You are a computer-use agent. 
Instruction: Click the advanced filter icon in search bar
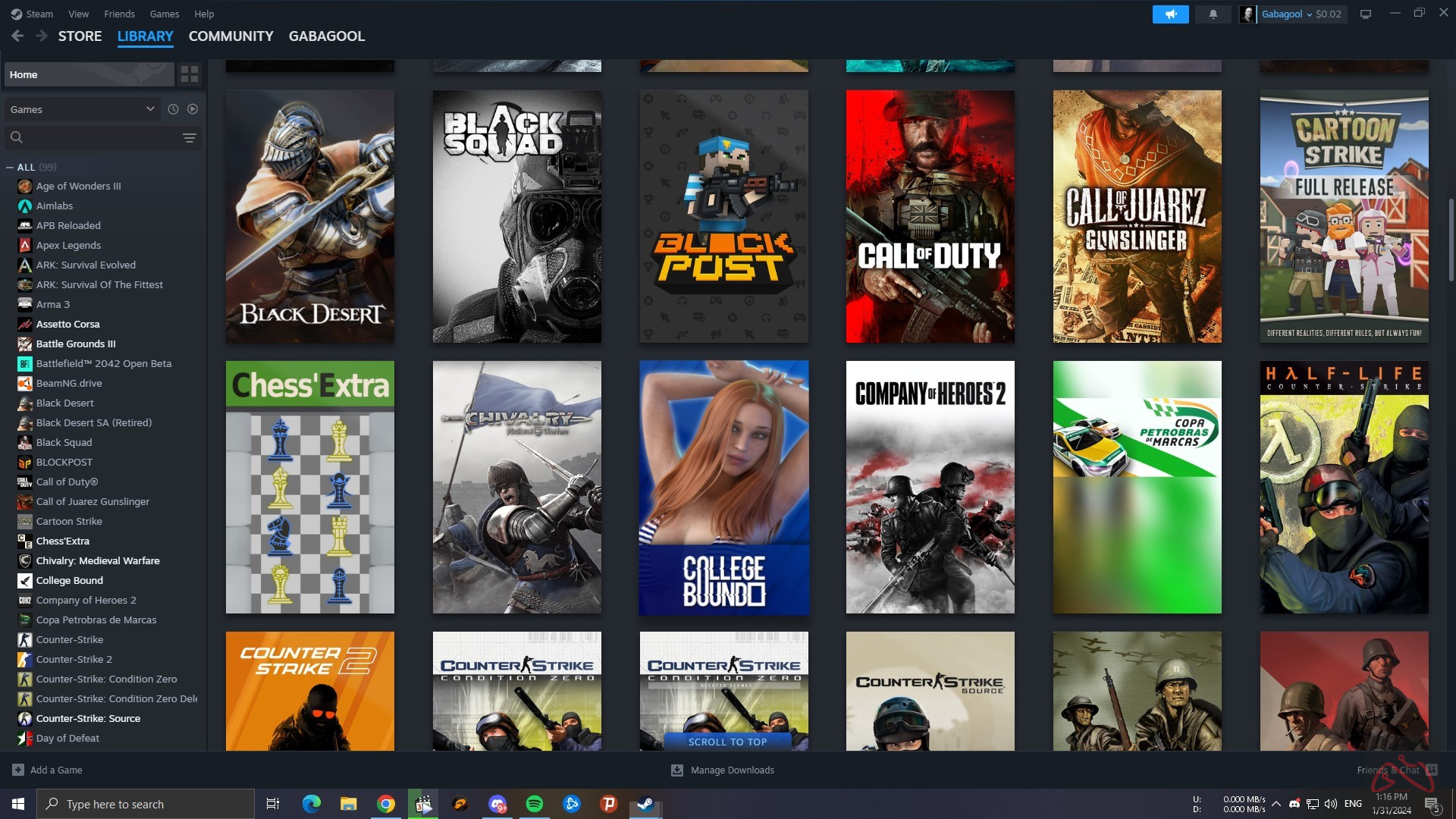click(x=190, y=137)
